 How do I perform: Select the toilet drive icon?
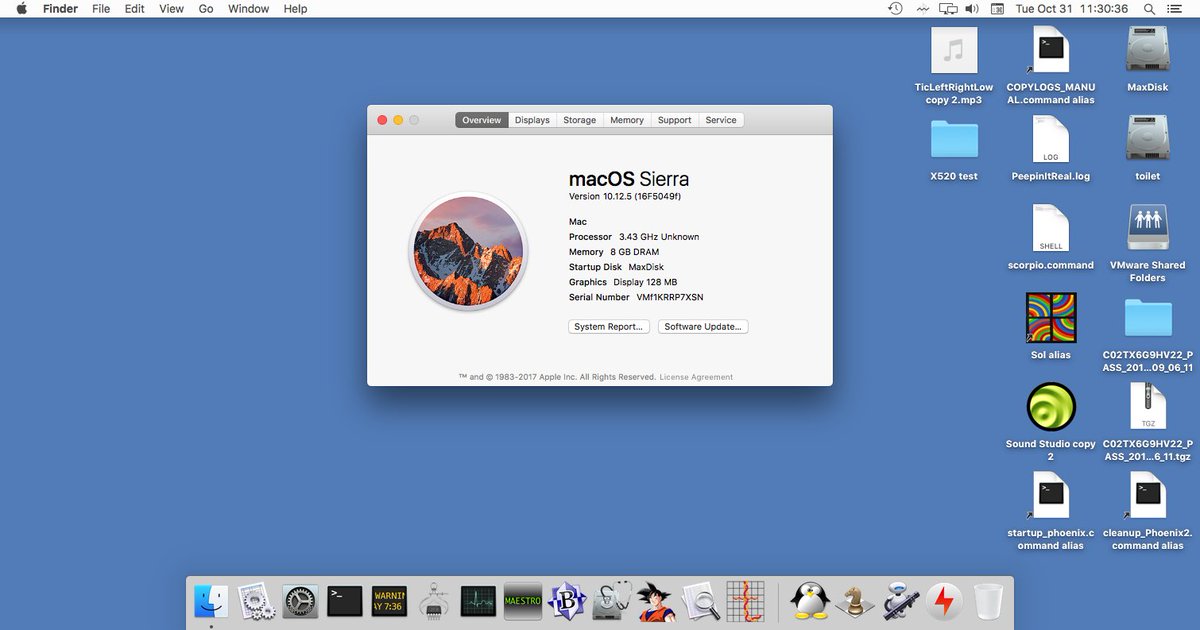(x=1148, y=139)
